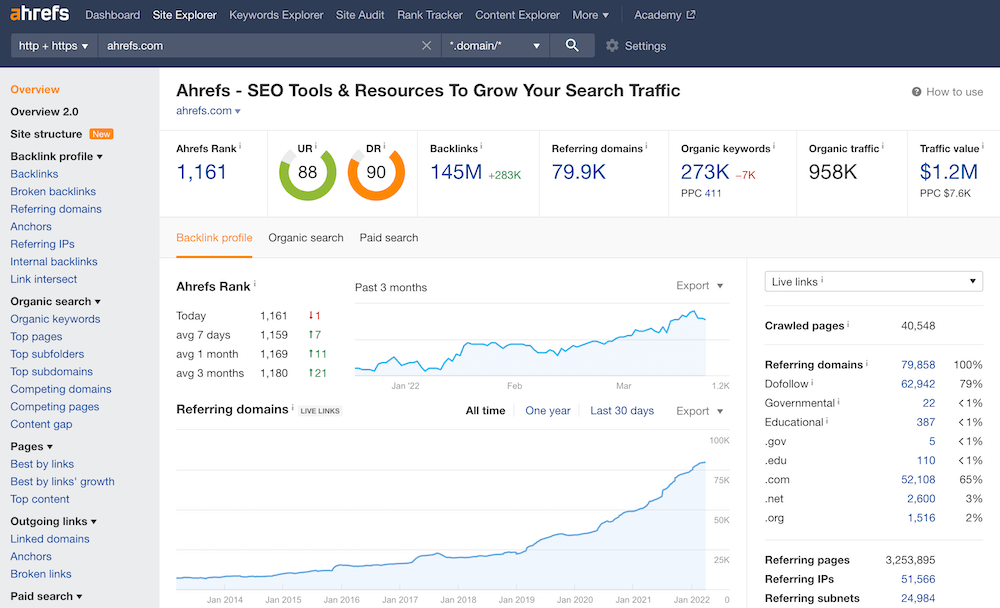Click the search magnifier button

[572, 45]
